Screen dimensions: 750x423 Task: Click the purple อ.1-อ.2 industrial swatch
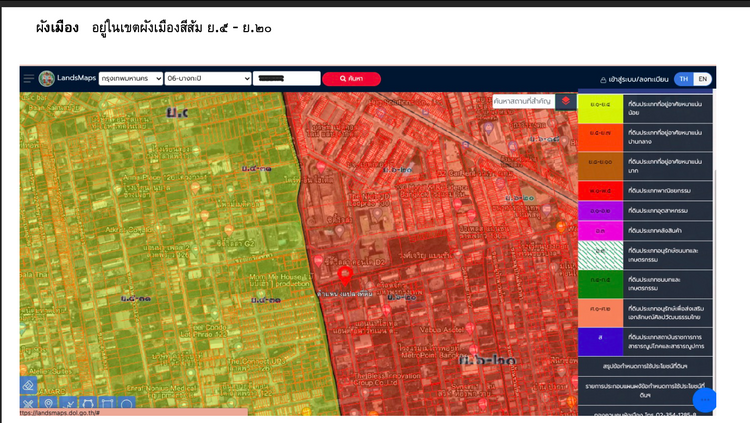pyautogui.click(x=600, y=211)
